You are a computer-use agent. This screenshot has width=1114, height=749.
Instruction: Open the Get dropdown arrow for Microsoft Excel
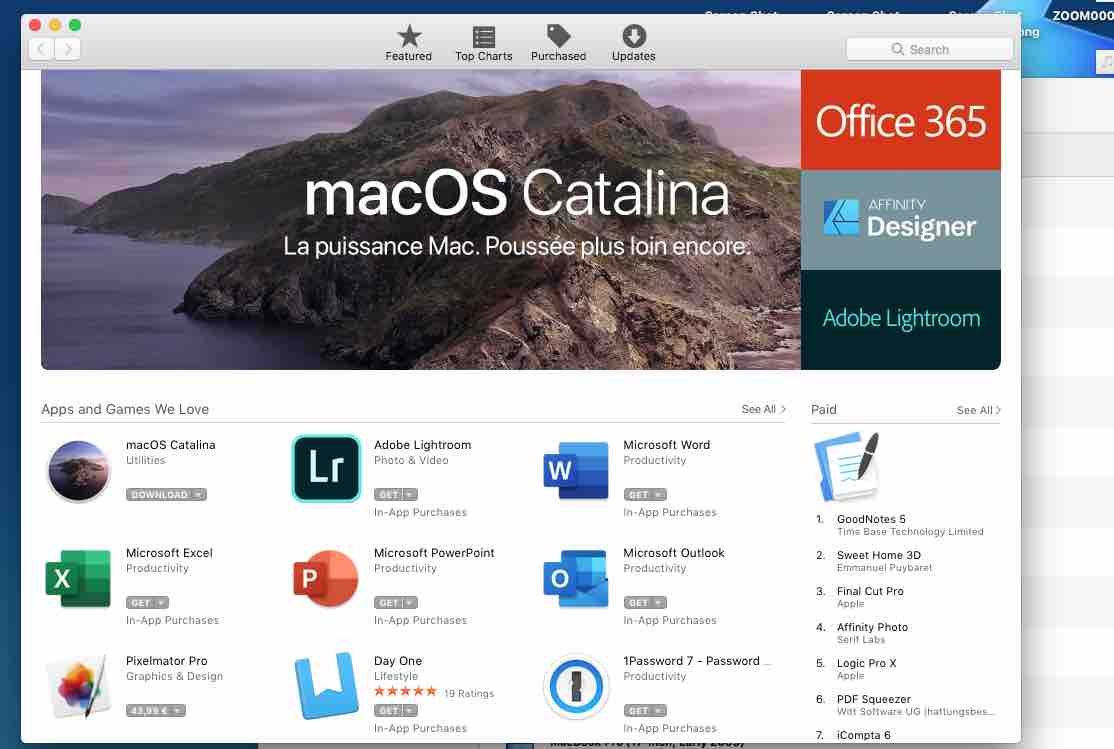(162, 603)
